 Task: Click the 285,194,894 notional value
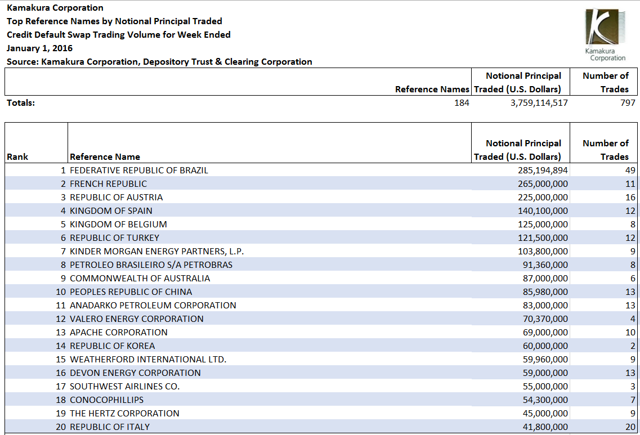coord(543,170)
